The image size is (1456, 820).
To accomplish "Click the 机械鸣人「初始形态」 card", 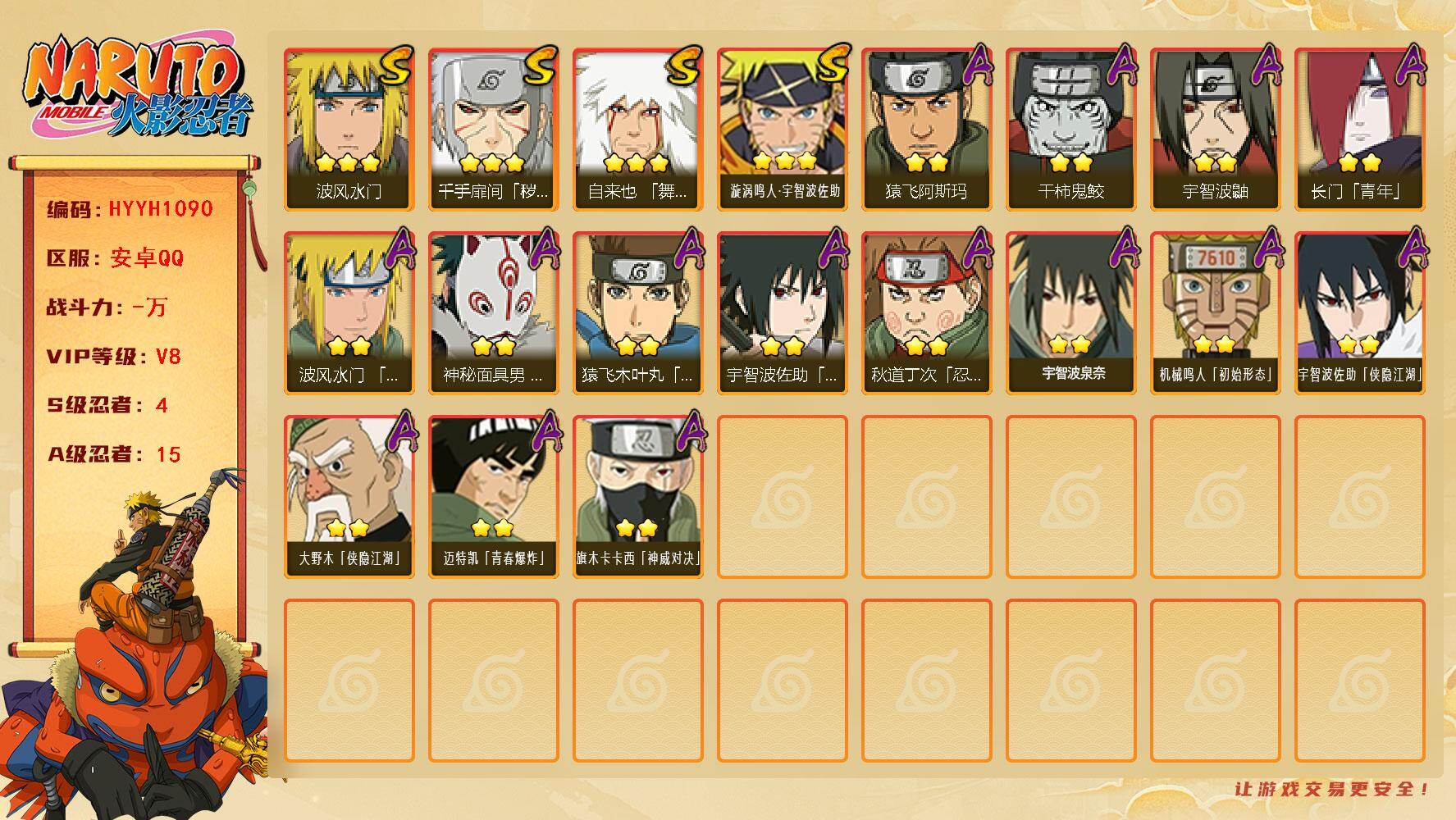I will [1216, 313].
